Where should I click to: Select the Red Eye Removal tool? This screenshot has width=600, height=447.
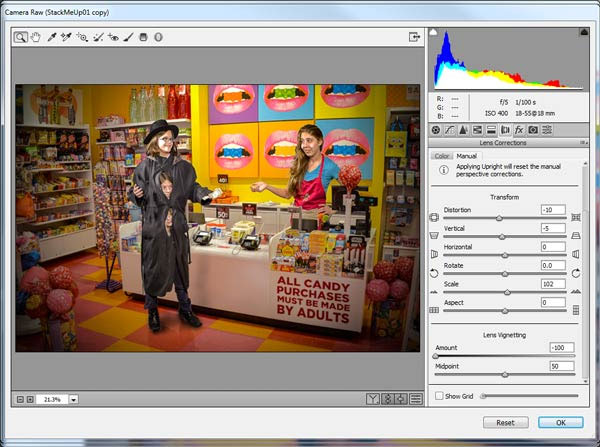click(x=113, y=37)
